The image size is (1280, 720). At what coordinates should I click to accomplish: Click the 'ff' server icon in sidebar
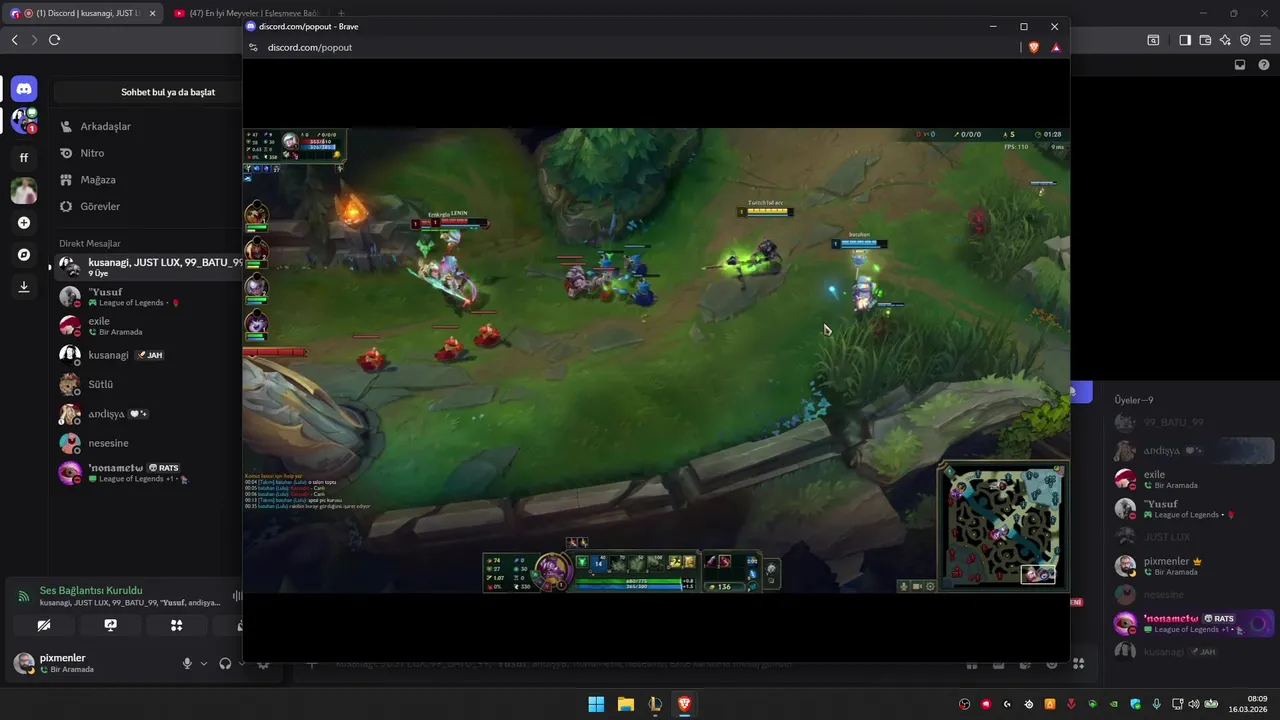24,157
